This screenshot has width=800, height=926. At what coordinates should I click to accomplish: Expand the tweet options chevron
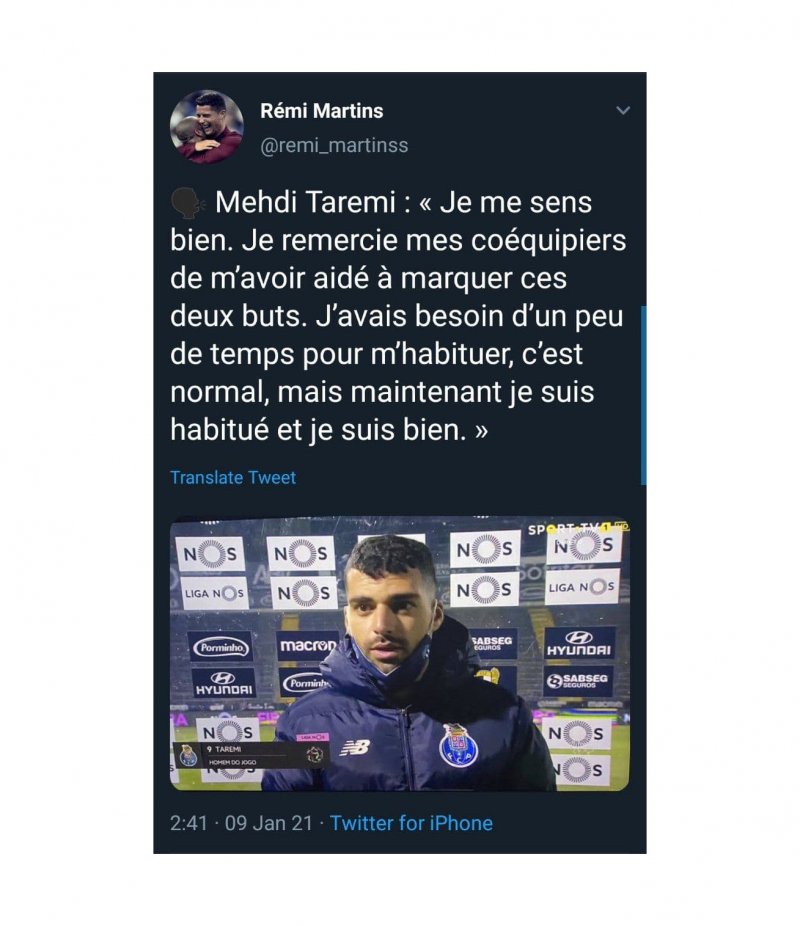click(x=623, y=110)
